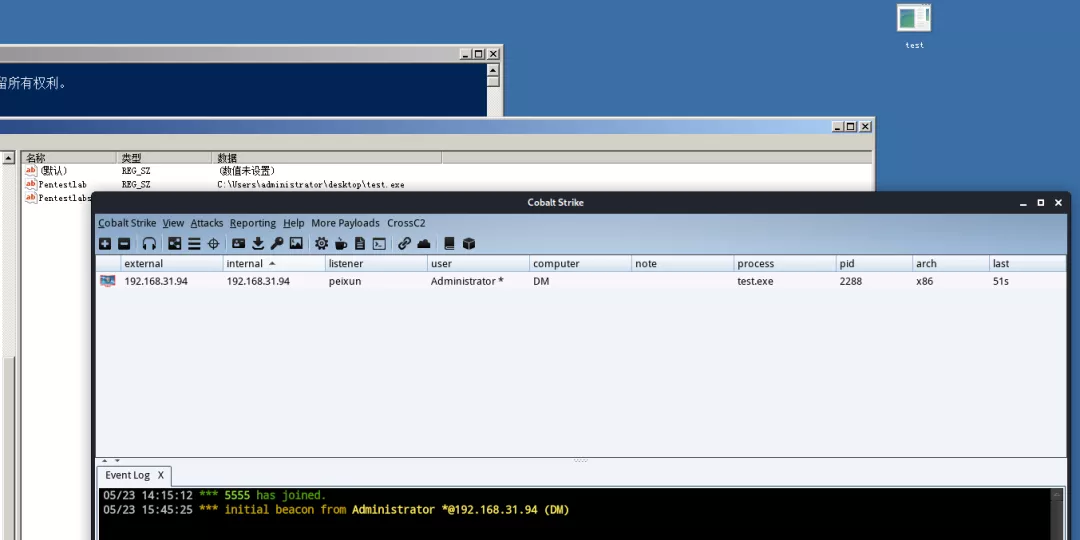Switch to session table view icon
Image resolution: width=1080 pixels, height=540 pixels.
tap(194, 243)
